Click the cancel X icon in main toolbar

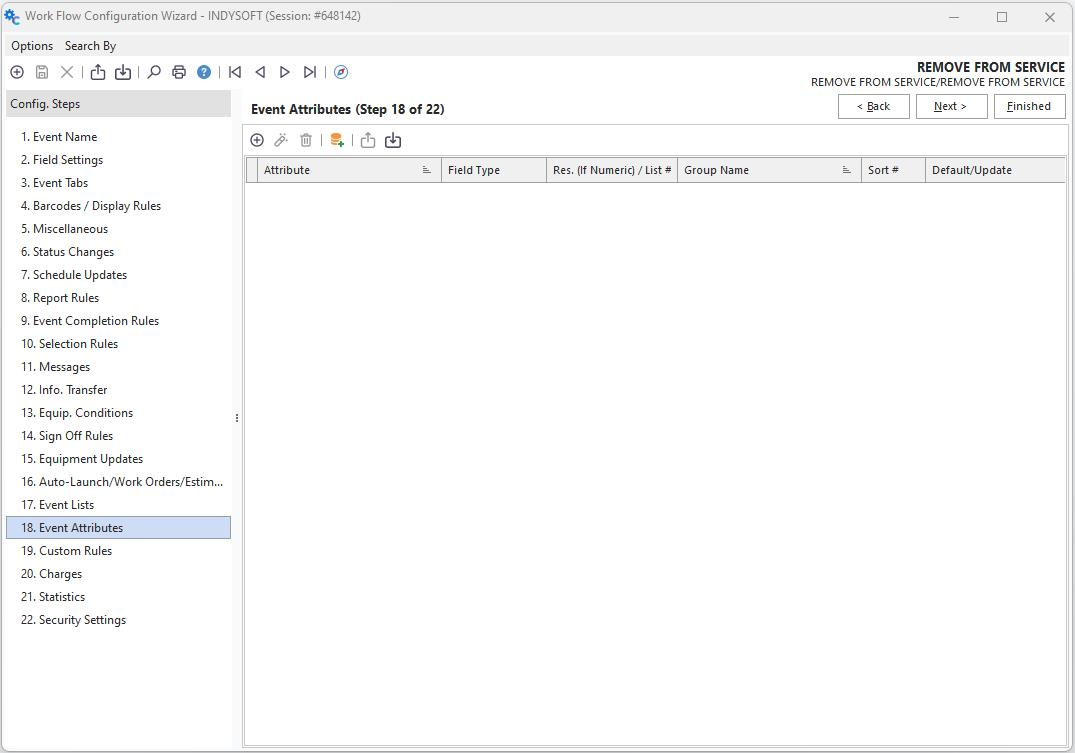pyautogui.click(x=67, y=72)
